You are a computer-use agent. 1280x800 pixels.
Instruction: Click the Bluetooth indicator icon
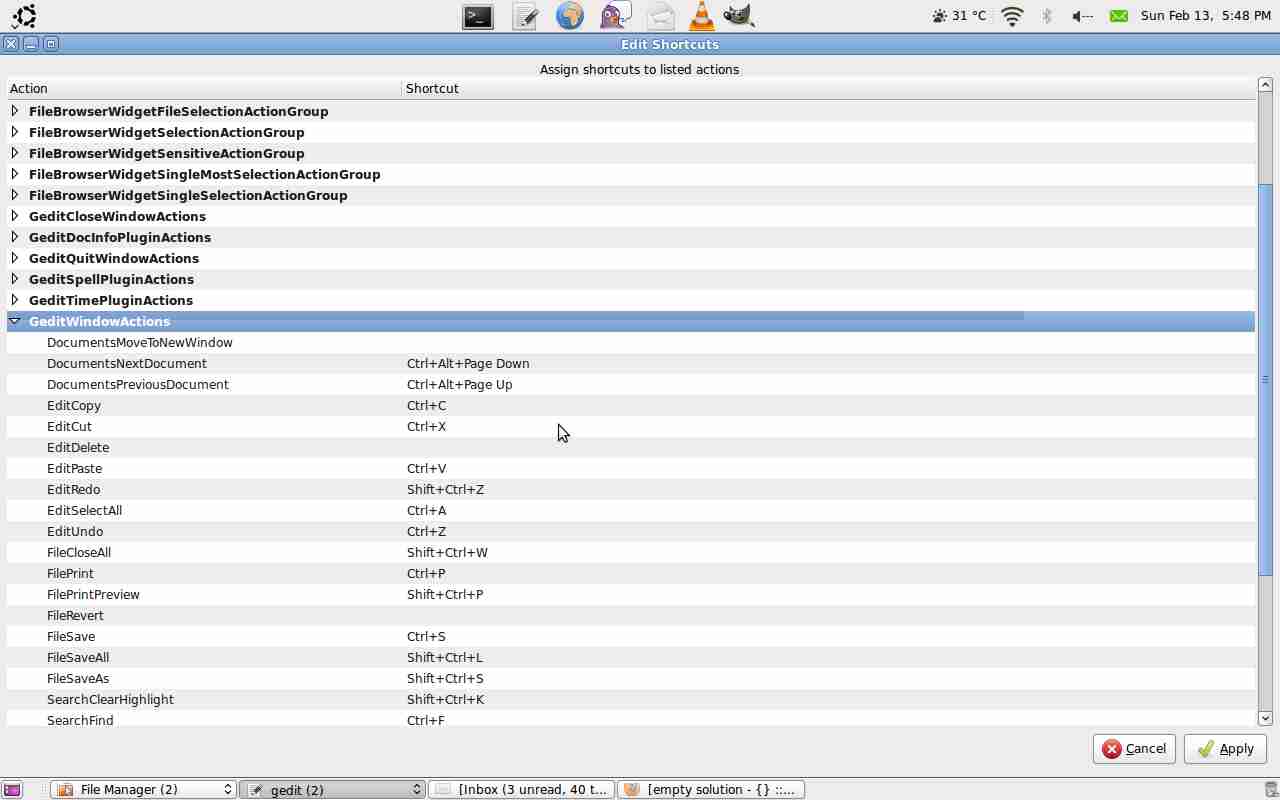tap(1047, 16)
